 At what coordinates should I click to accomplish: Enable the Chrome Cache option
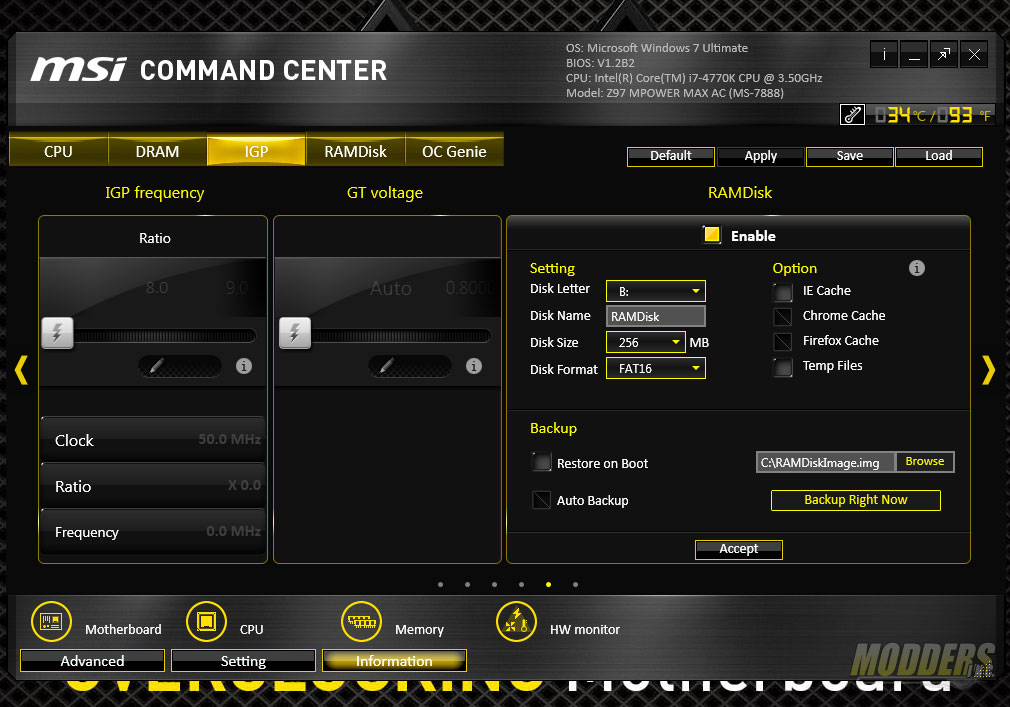point(783,317)
